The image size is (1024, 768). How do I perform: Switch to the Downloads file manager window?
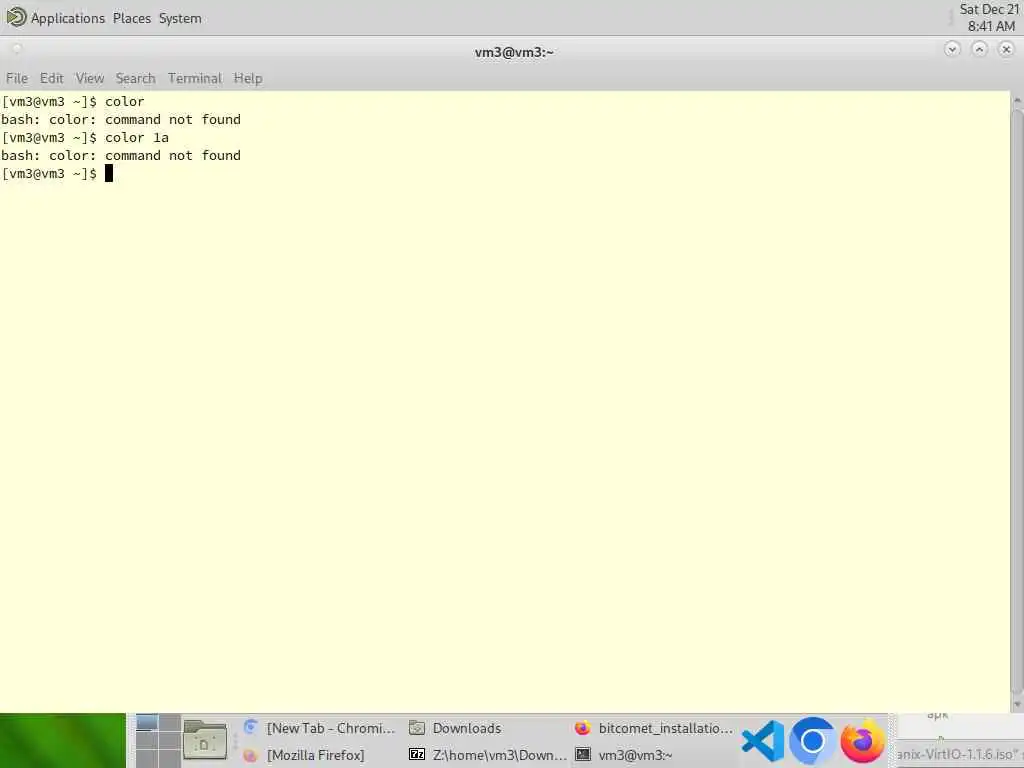485,728
